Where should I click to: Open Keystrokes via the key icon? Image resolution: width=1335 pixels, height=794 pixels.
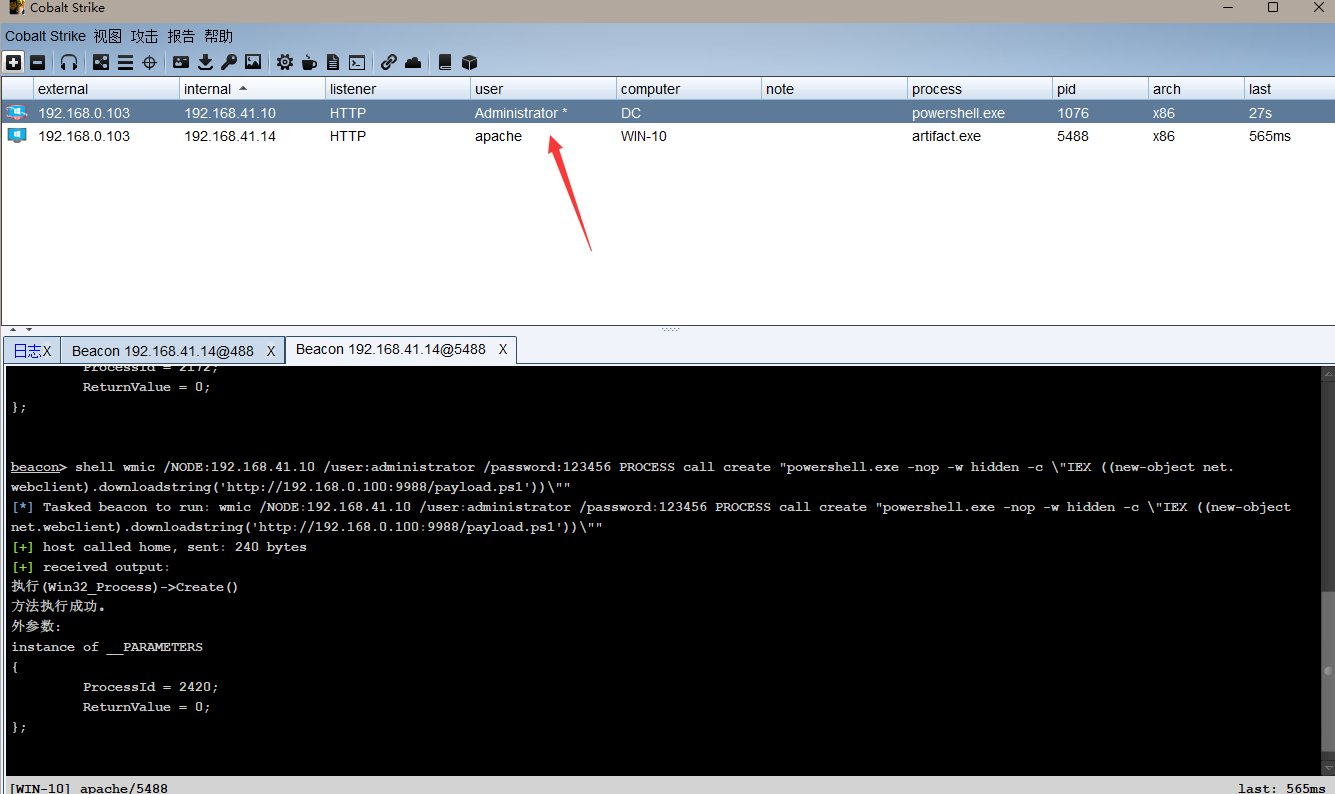[229, 62]
